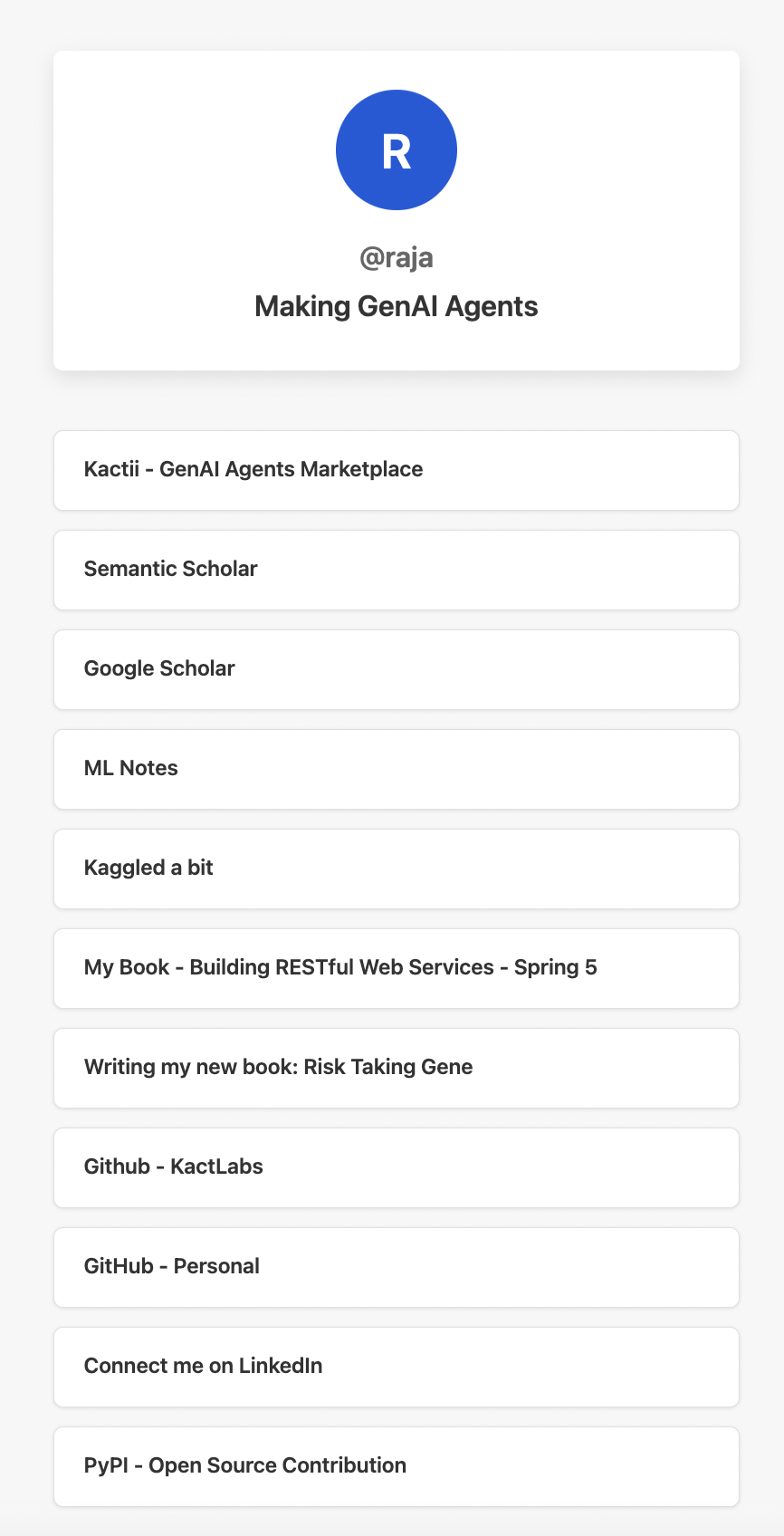Open PyPI - Open Source Contribution link
The height and width of the screenshot is (1536, 784).
pyautogui.click(x=397, y=1466)
